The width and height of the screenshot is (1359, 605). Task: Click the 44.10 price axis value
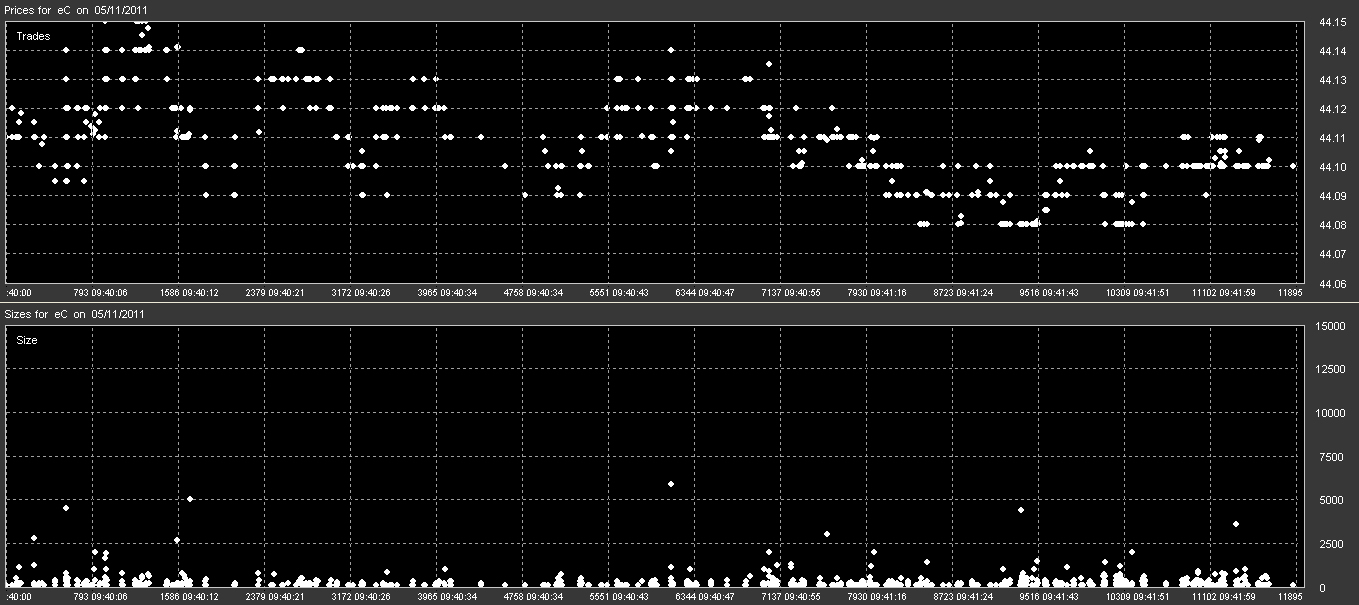tap(1331, 167)
